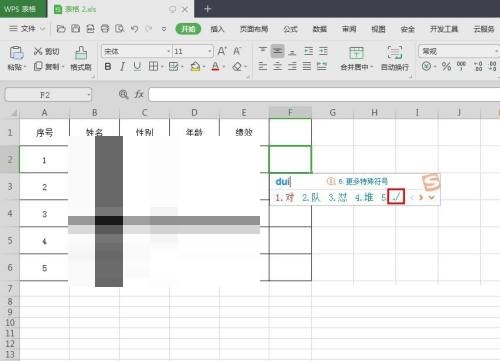Click the Save icon

pyautogui.click(x=76, y=29)
